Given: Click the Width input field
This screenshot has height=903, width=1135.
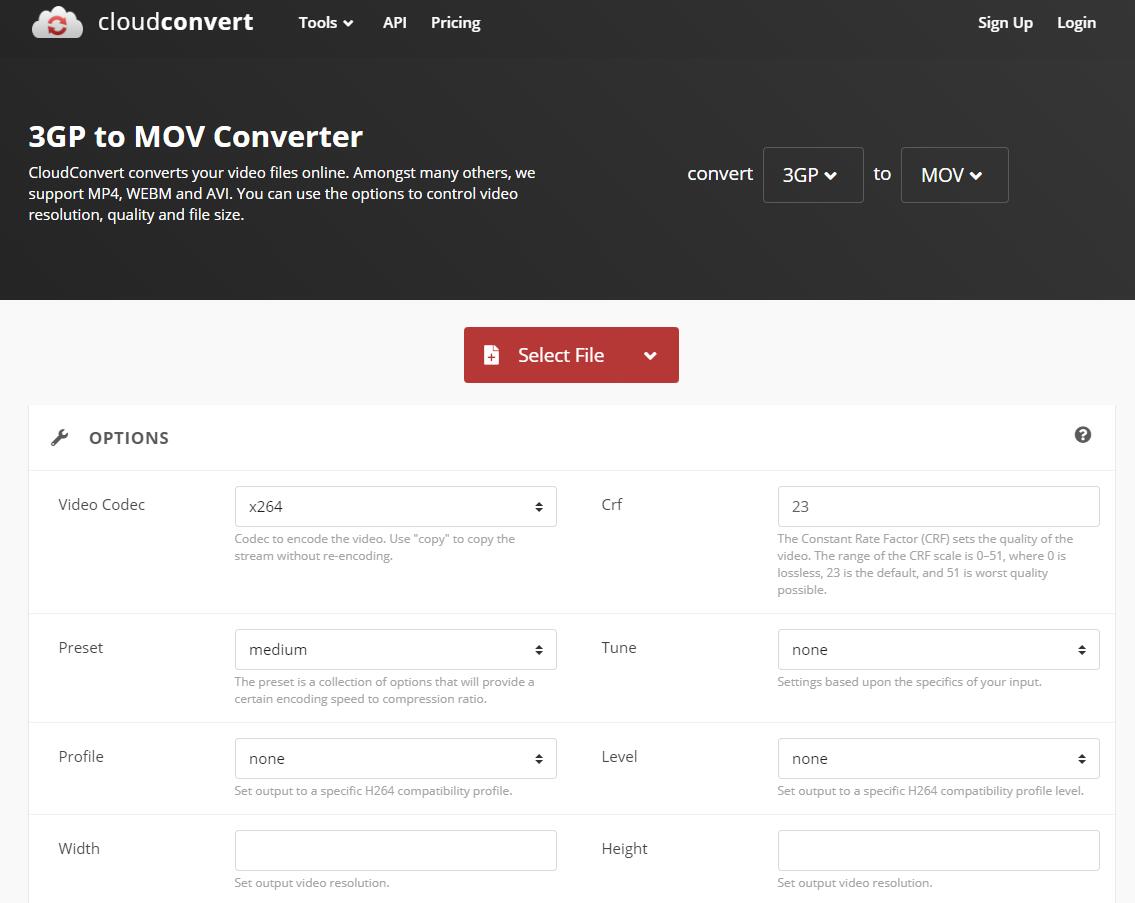Looking at the screenshot, I should pos(395,850).
